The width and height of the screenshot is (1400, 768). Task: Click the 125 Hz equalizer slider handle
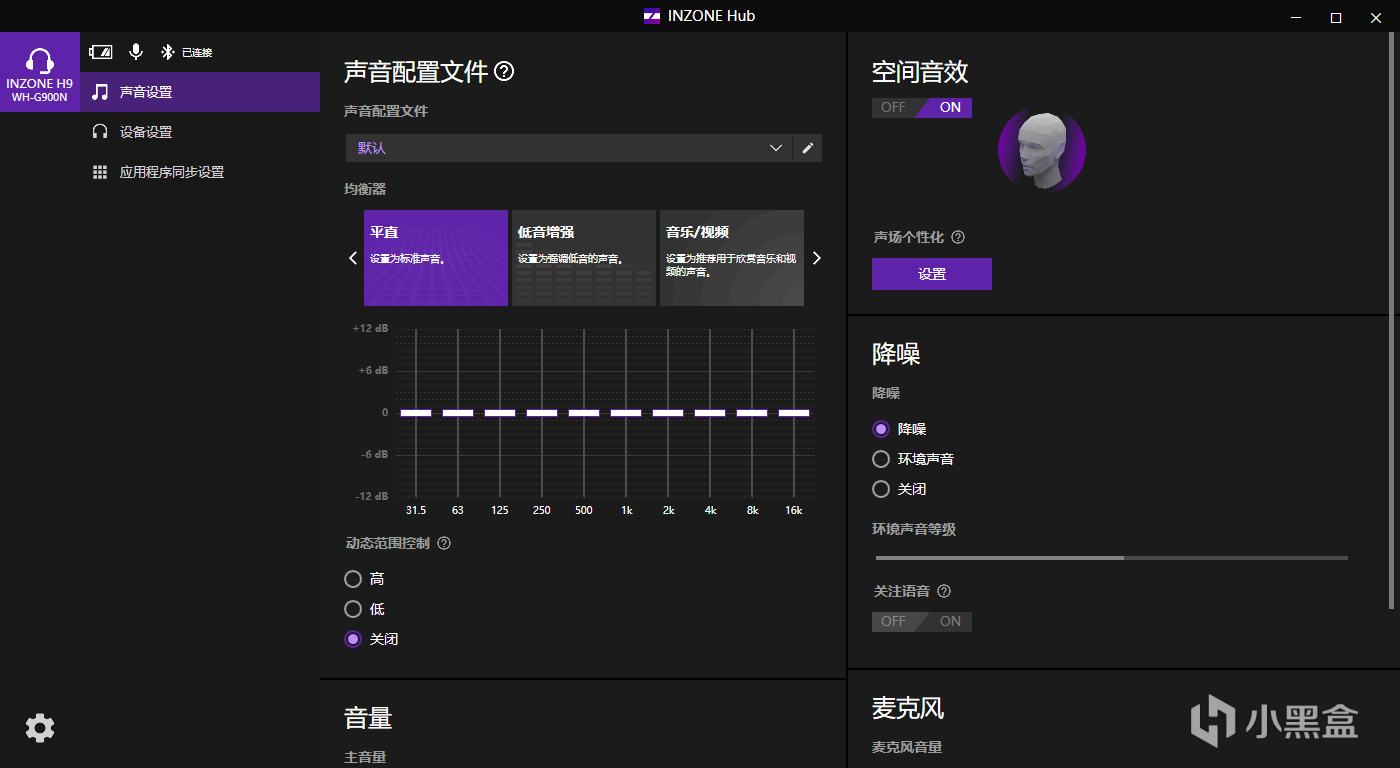500,412
